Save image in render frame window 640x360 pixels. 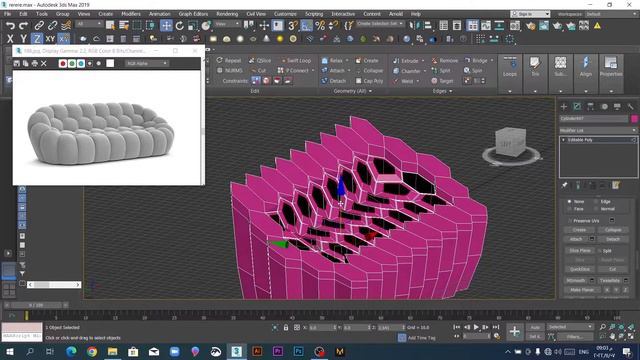point(17,63)
